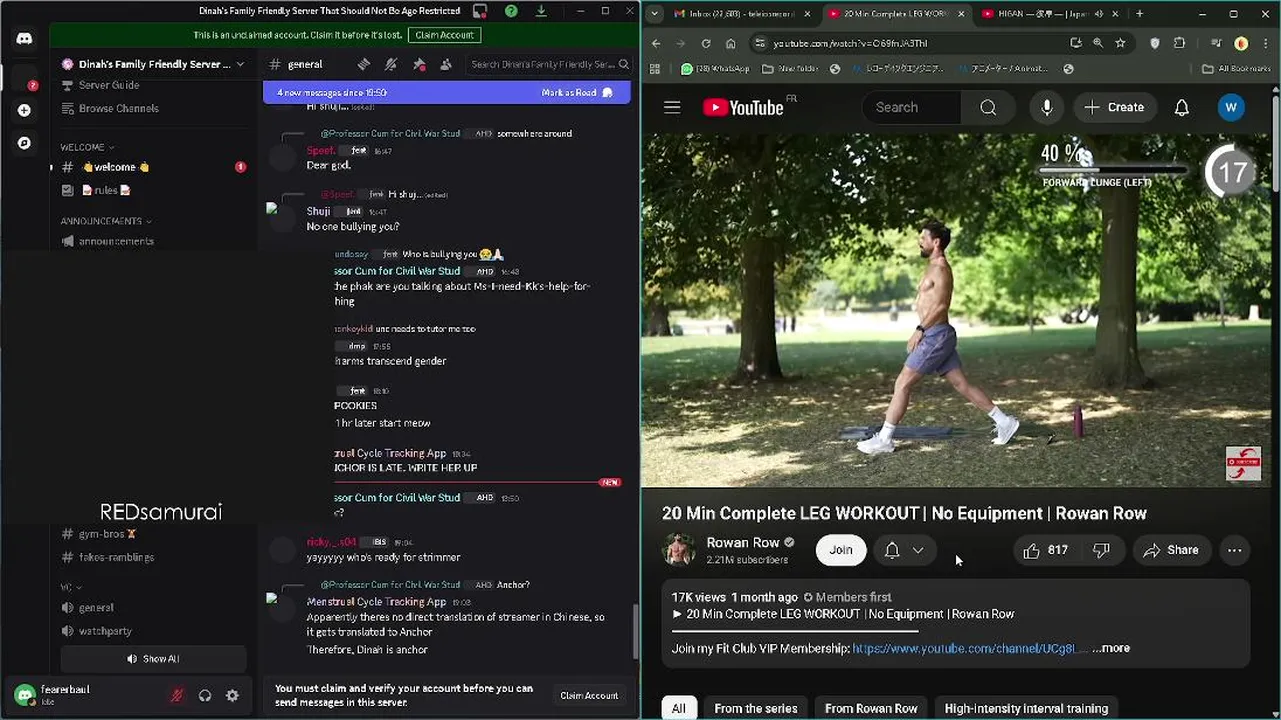Open YouTube notifications bell
The height and width of the screenshot is (720, 1281).
pos(1182,107)
